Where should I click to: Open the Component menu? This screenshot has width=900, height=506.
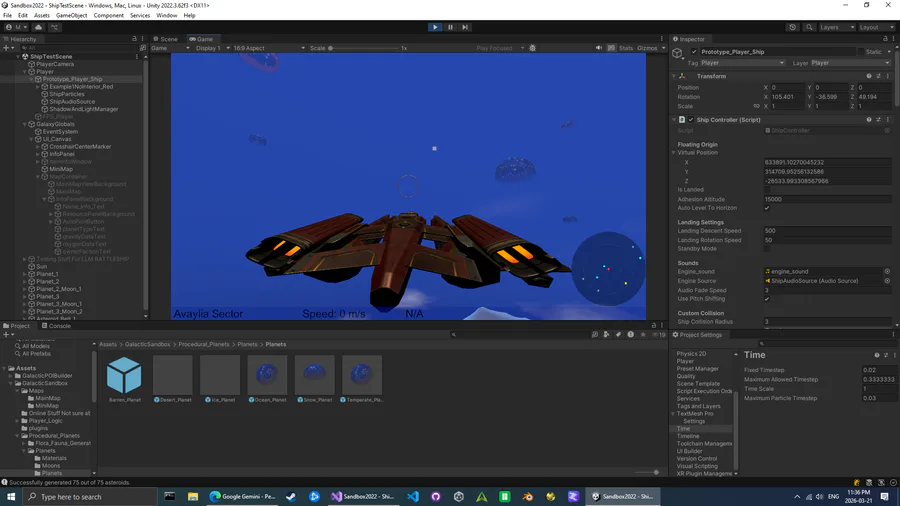coord(108,15)
